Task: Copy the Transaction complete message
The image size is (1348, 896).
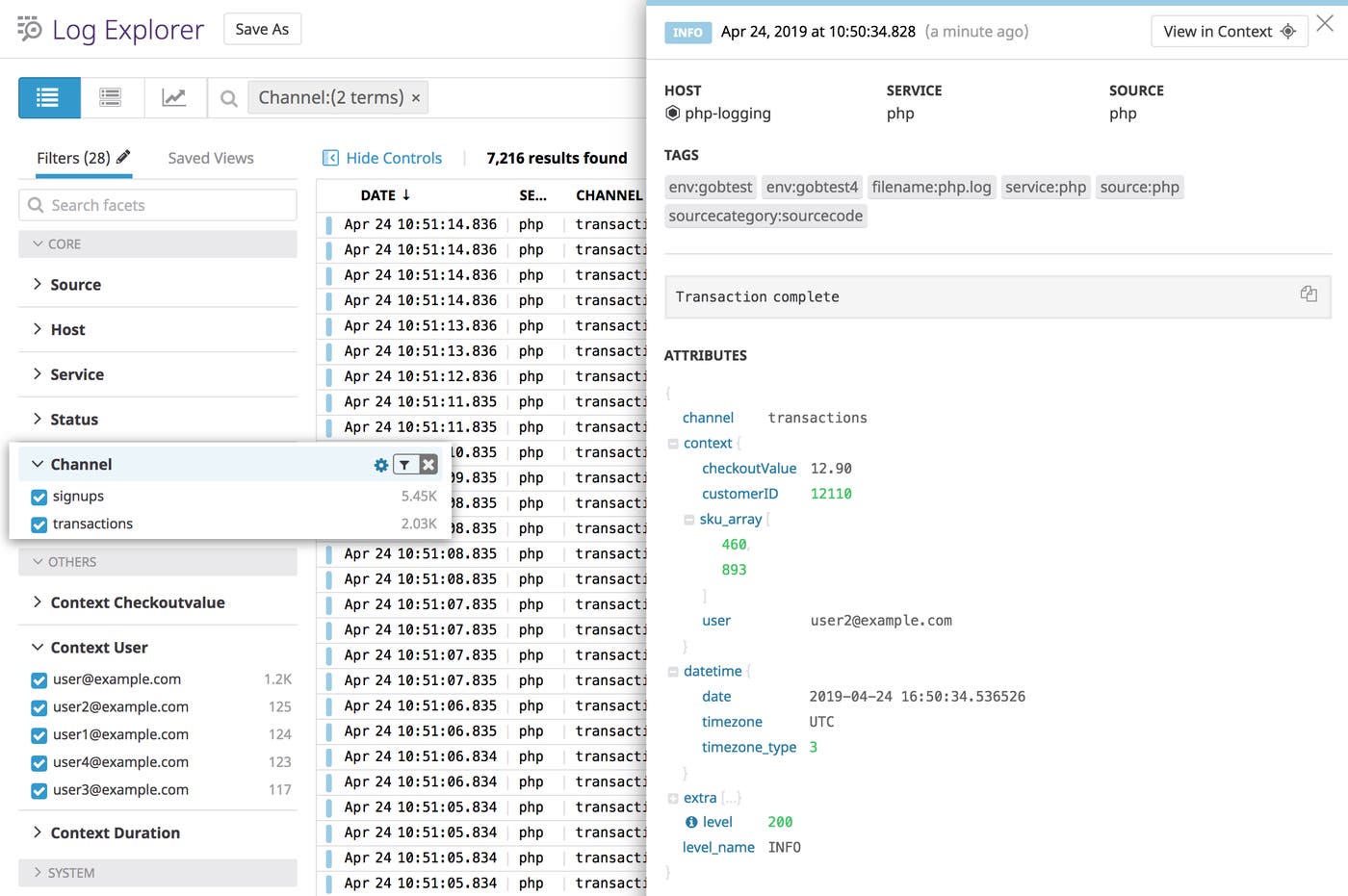Action: (1309, 294)
